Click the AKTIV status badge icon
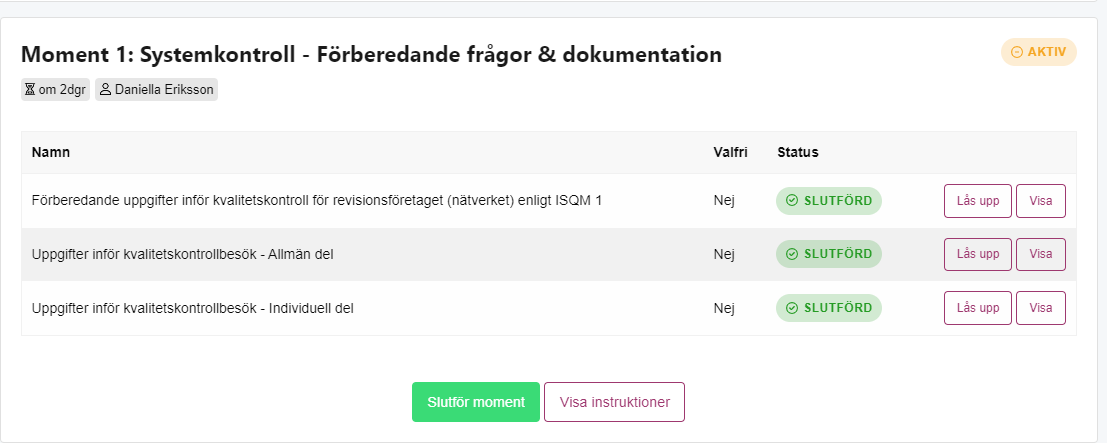The width and height of the screenshot is (1107, 443). point(1017,52)
